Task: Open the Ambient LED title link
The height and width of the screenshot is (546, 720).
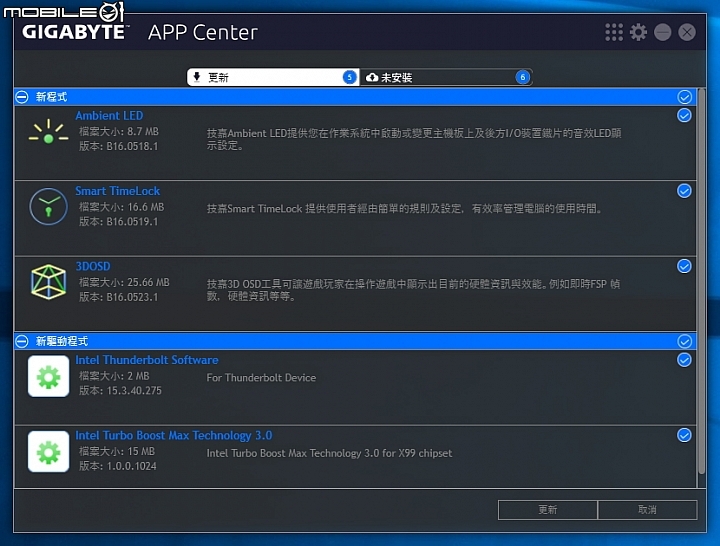Action: click(x=109, y=116)
